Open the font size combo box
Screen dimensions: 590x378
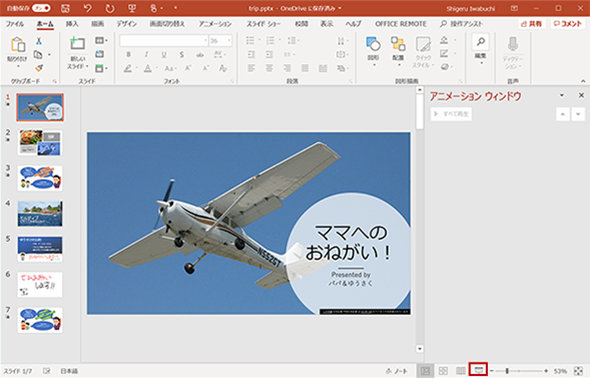point(220,41)
